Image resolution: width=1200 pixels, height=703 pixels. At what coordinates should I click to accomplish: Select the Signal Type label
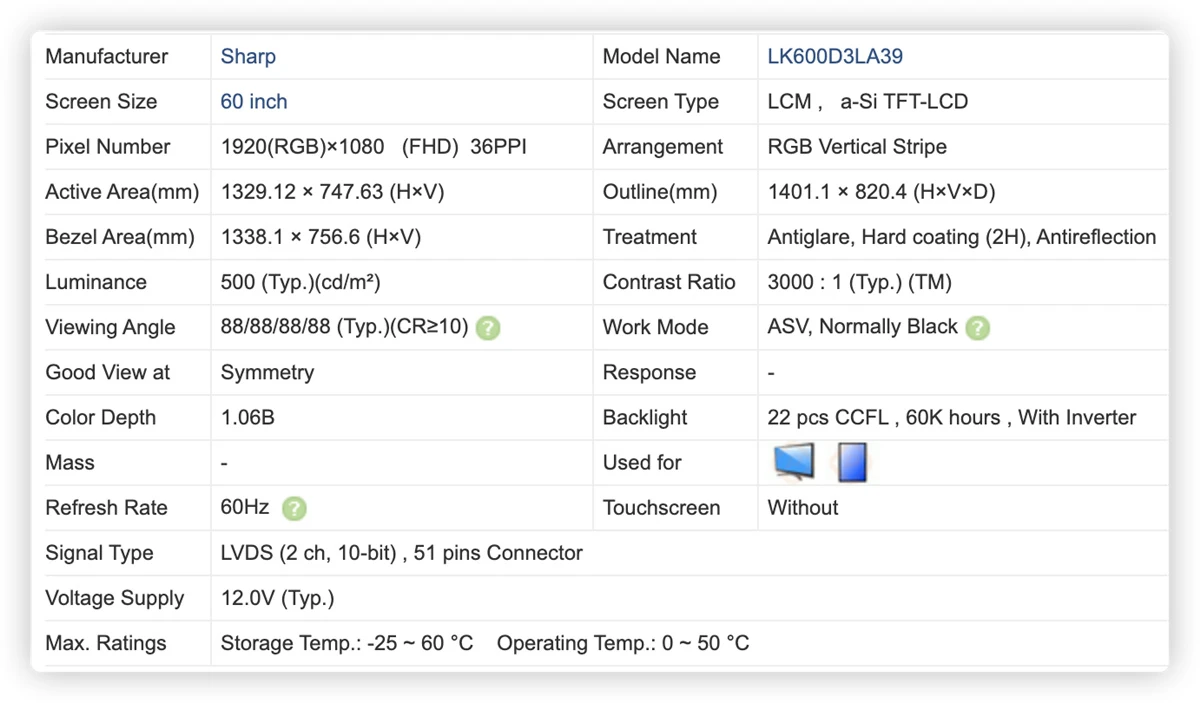99,553
